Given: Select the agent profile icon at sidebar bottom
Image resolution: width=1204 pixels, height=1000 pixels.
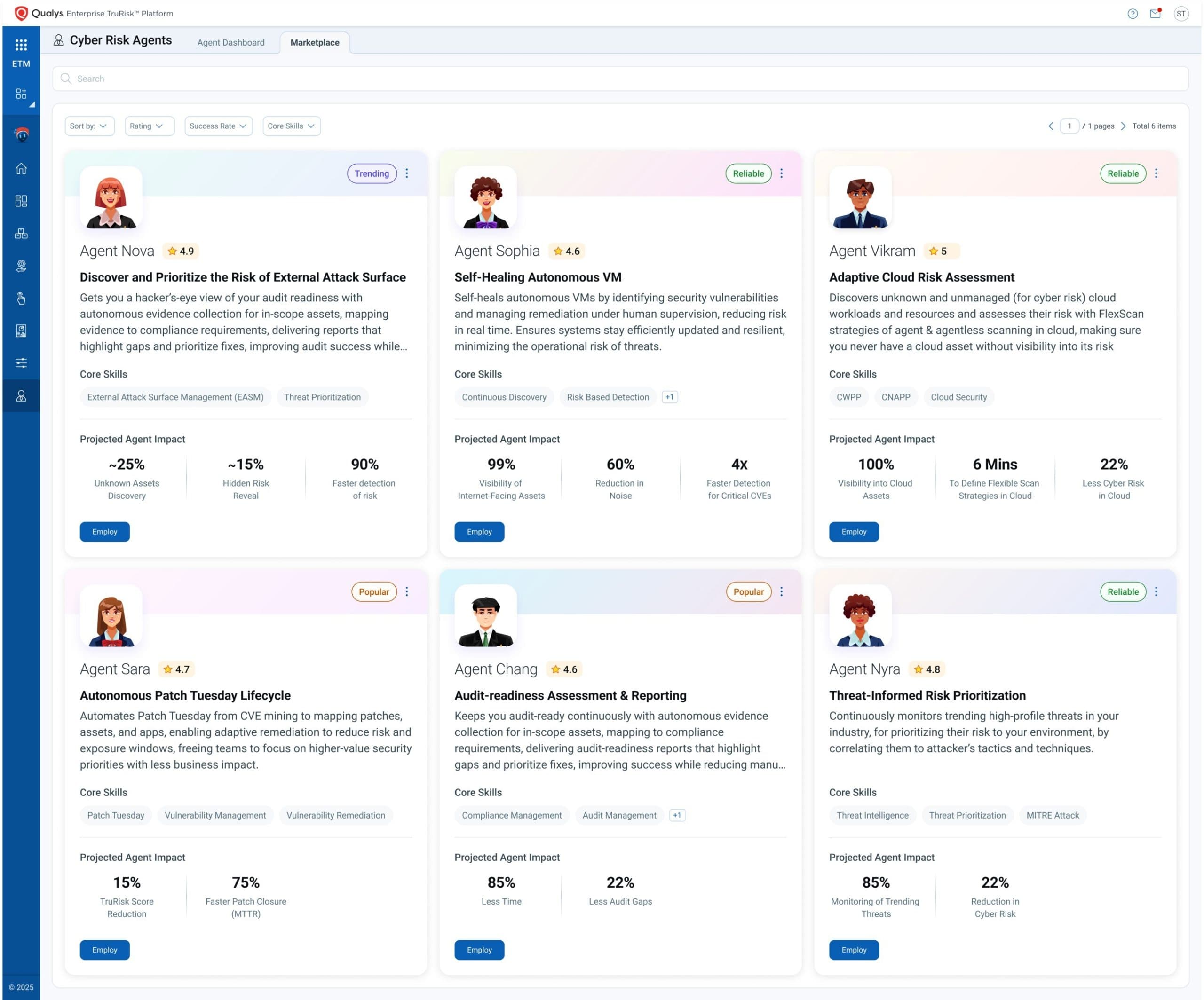Looking at the screenshot, I should coord(21,395).
